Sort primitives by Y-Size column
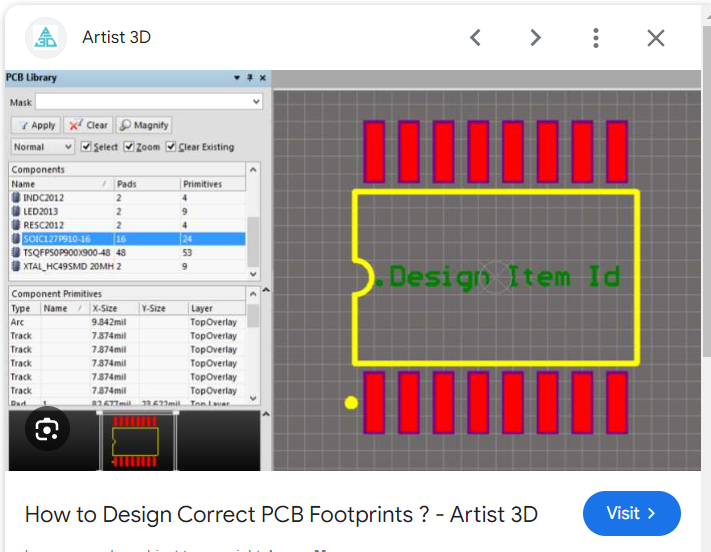The width and height of the screenshot is (711, 552). (163, 308)
